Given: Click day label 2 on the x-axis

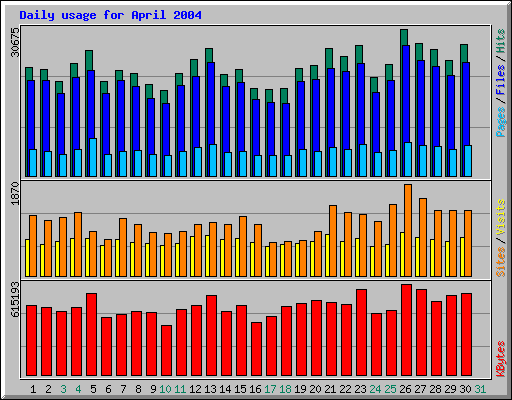Looking at the screenshot, I should pyautogui.click(x=48, y=389).
